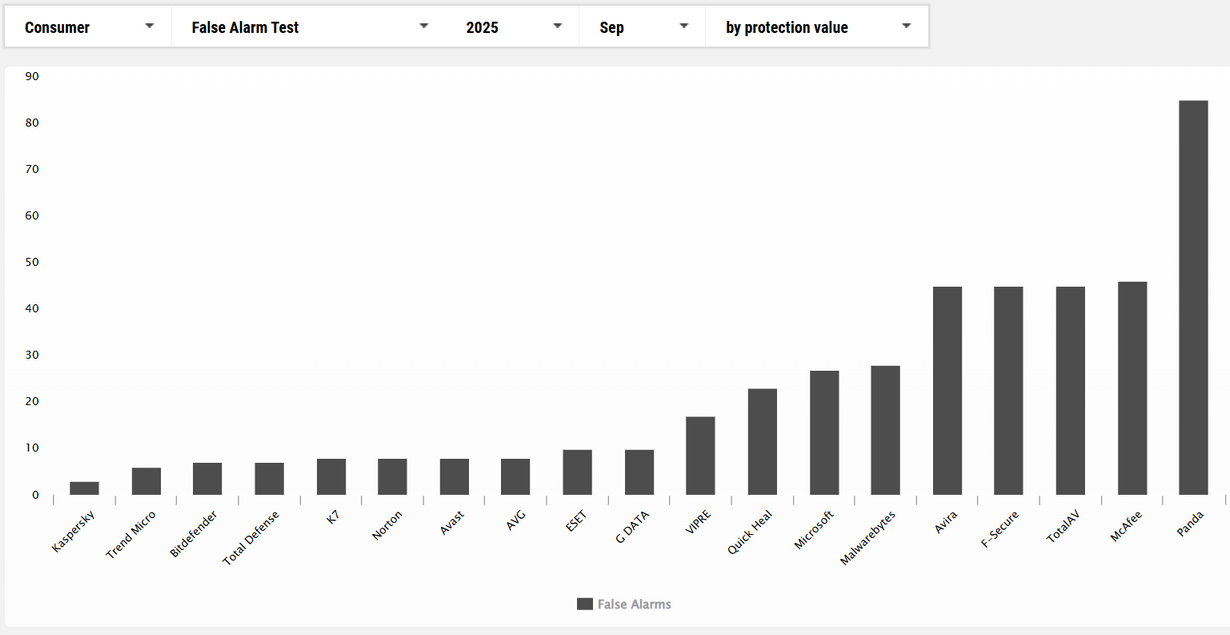This screenshot has height=635, width=1230.
Task: Click the K7 axis label
Action: click(333, 517)
